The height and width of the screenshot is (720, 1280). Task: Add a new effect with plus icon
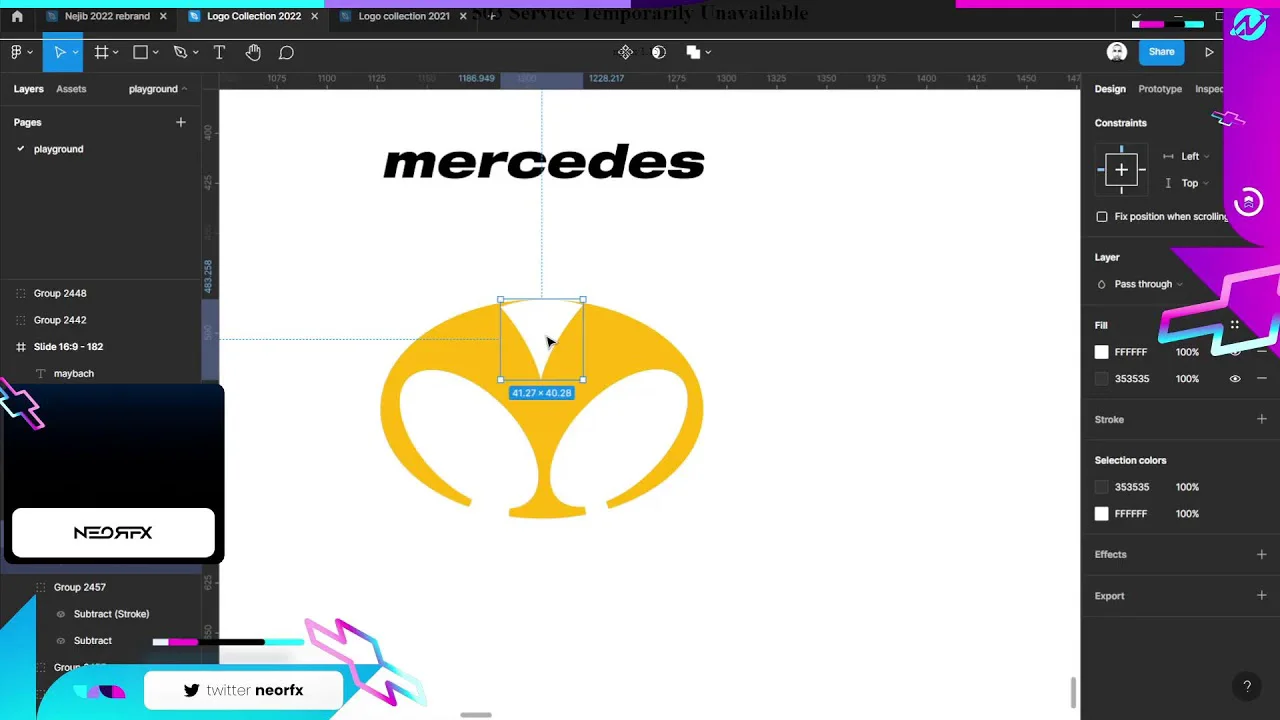pos(1261,554)
